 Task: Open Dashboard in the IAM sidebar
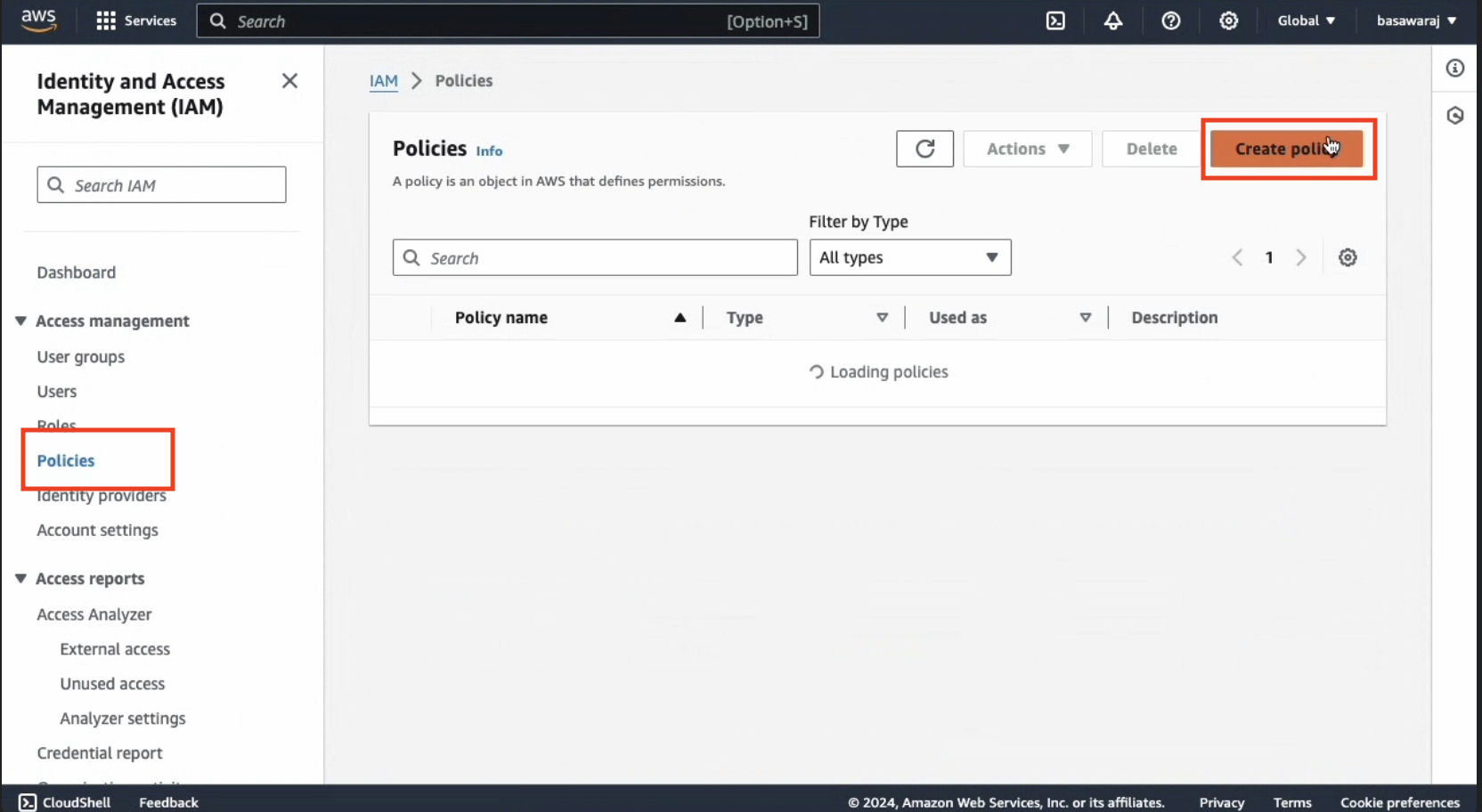[x=76, y=272]
